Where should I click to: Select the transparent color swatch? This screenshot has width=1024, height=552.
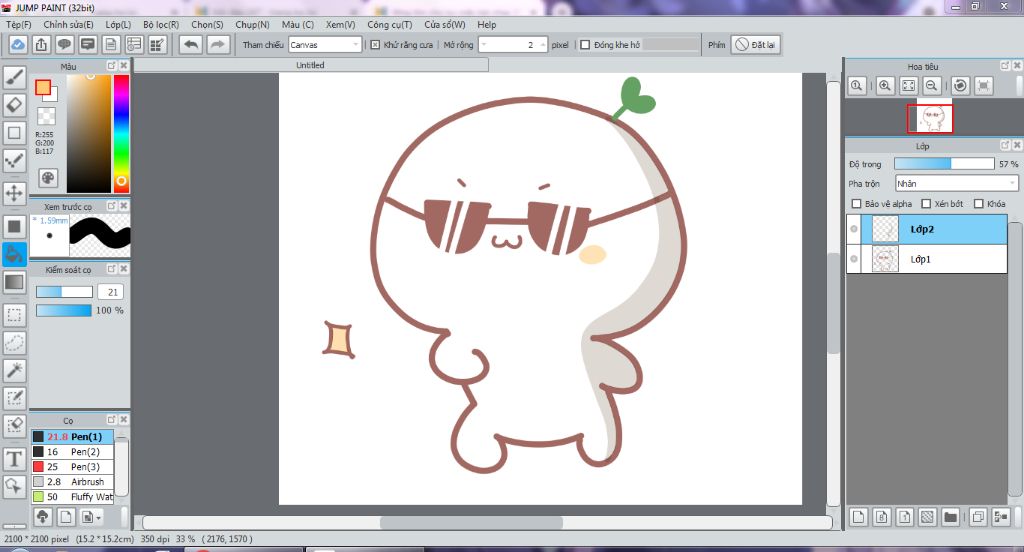[x=46, y=116]
